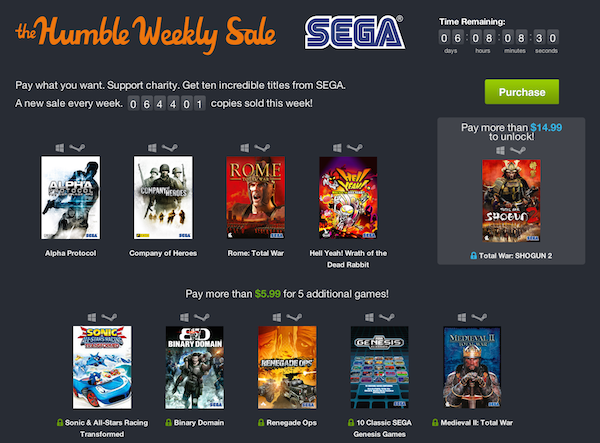The width and height of the screenshot is (600, 443).
Task: Click lock icon beside Binary Domain title
Action: tap(168, 423)
